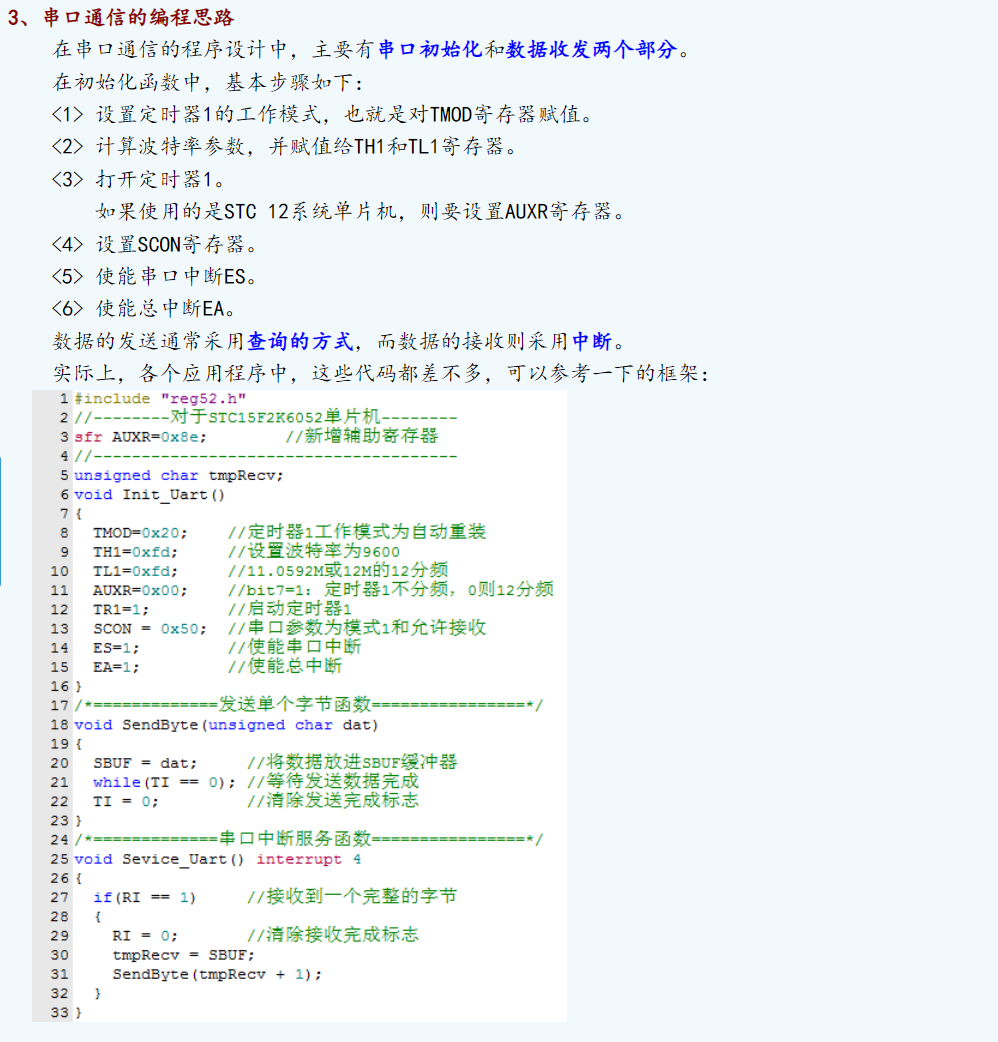Click code line 'sfr AUXR=0x8e;'
This screenshot has width=998, height=1042.
pyautogui.click(x=140, y=437)
